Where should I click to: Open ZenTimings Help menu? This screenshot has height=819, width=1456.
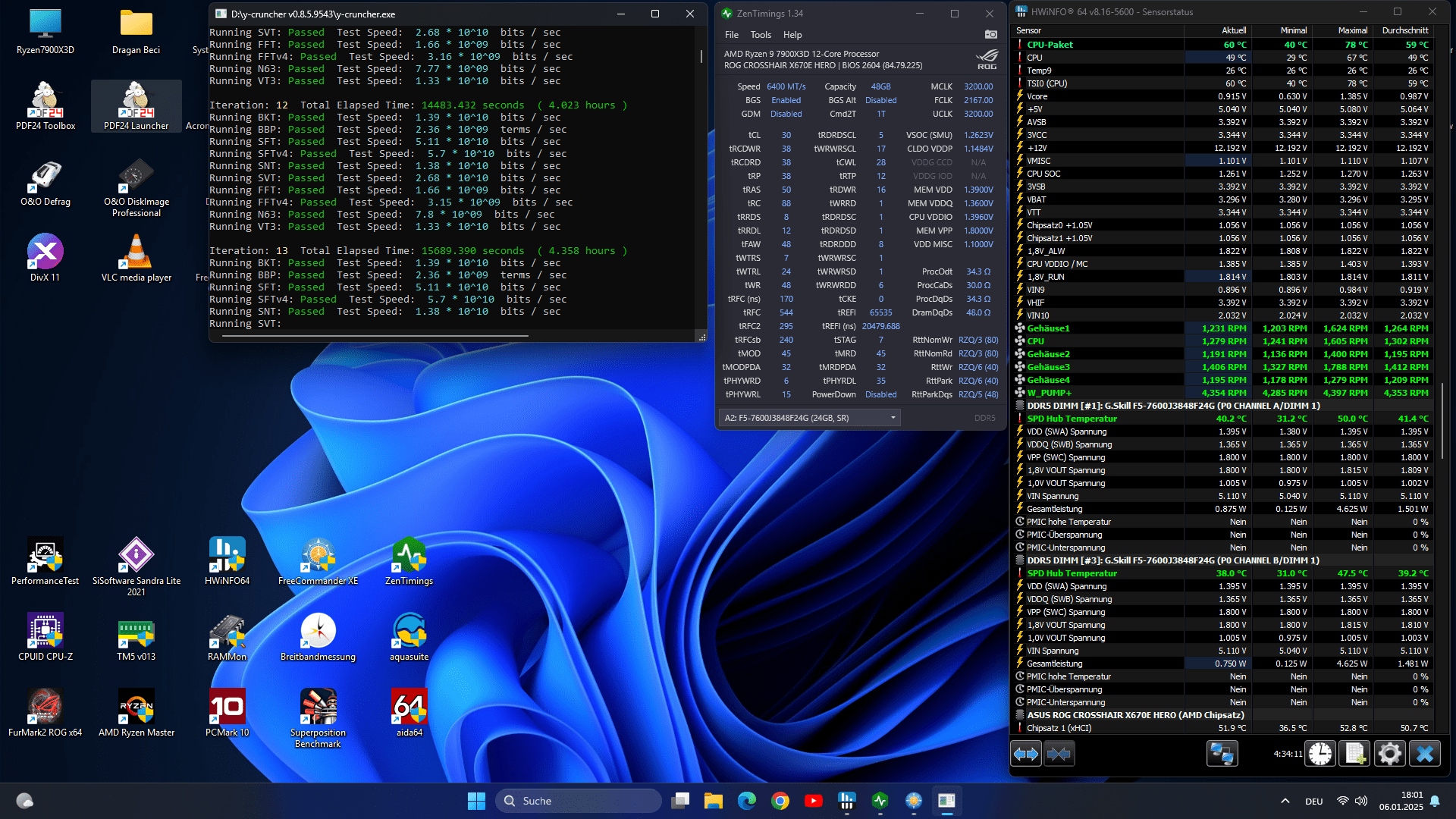click(792, 35)
